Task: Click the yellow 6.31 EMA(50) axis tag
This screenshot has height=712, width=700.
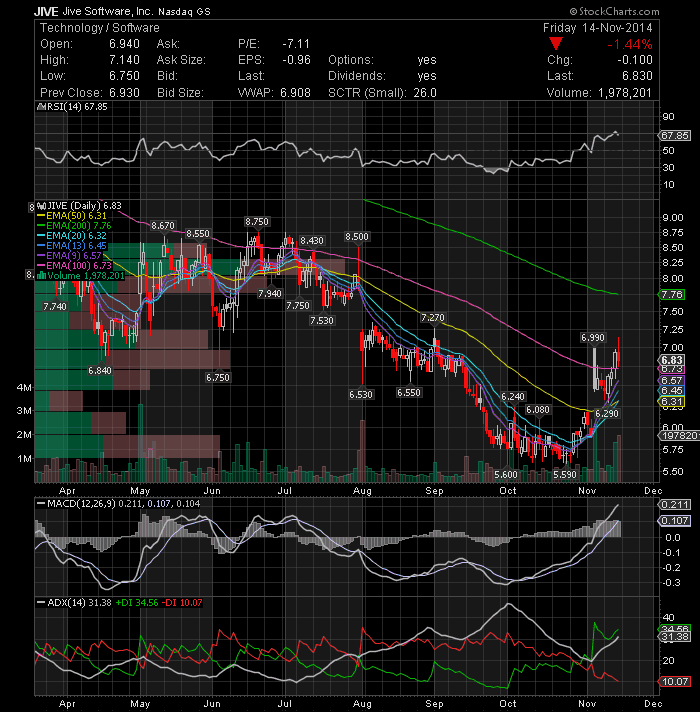Action: click(671, 401)
